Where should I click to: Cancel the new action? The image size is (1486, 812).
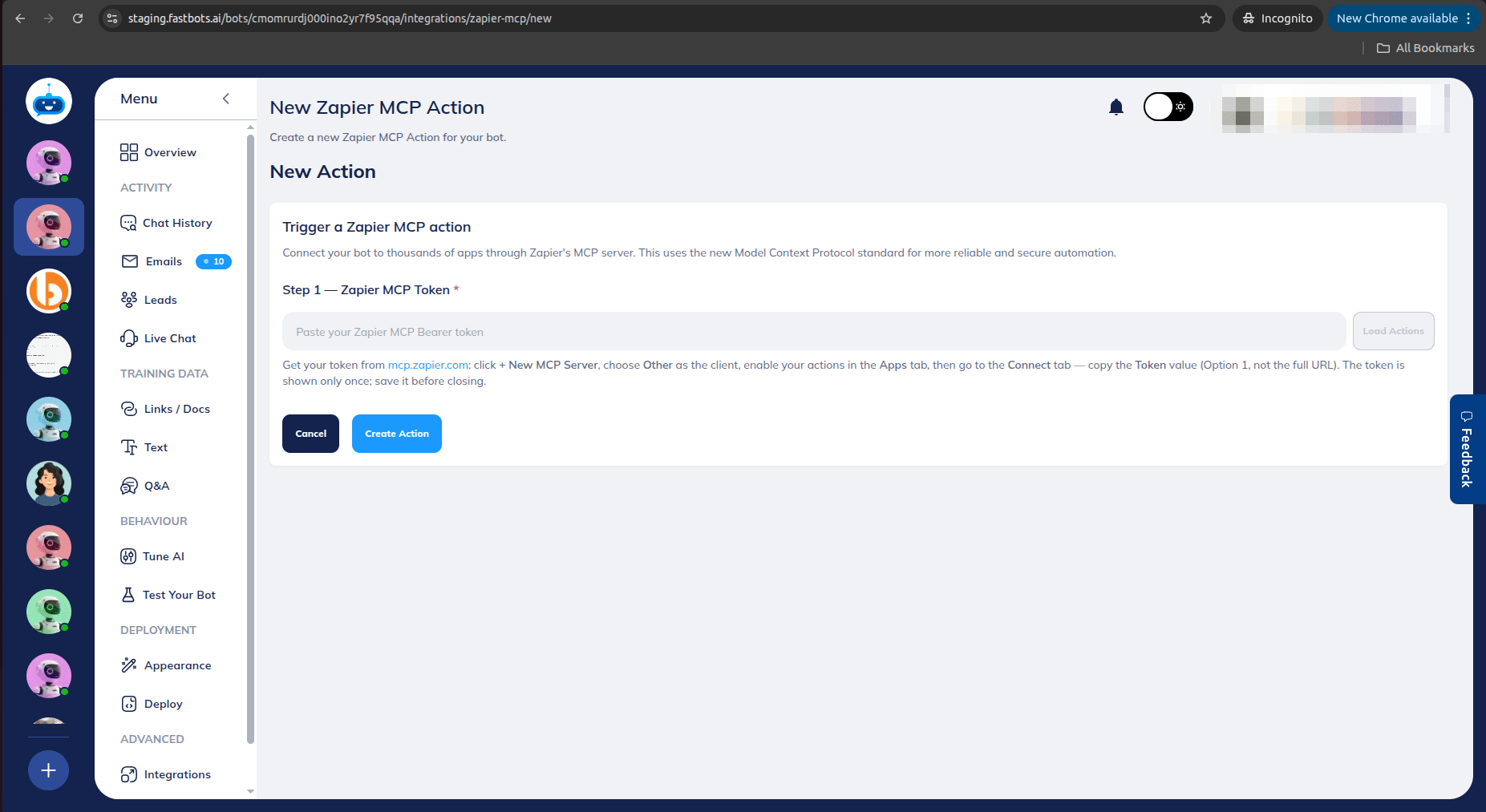[310, 434]
